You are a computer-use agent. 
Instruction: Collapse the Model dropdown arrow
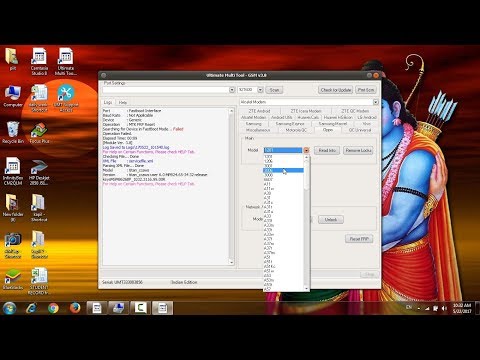point(306,150)
